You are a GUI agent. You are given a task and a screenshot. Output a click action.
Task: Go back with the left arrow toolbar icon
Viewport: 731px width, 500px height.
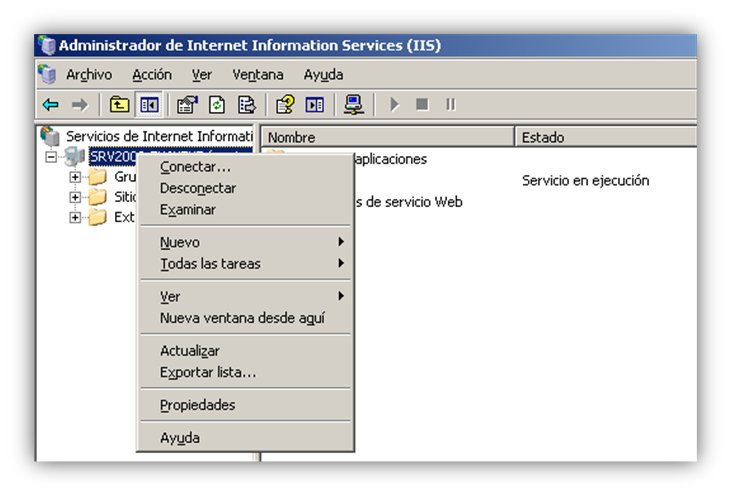click(x=51, y=105)
